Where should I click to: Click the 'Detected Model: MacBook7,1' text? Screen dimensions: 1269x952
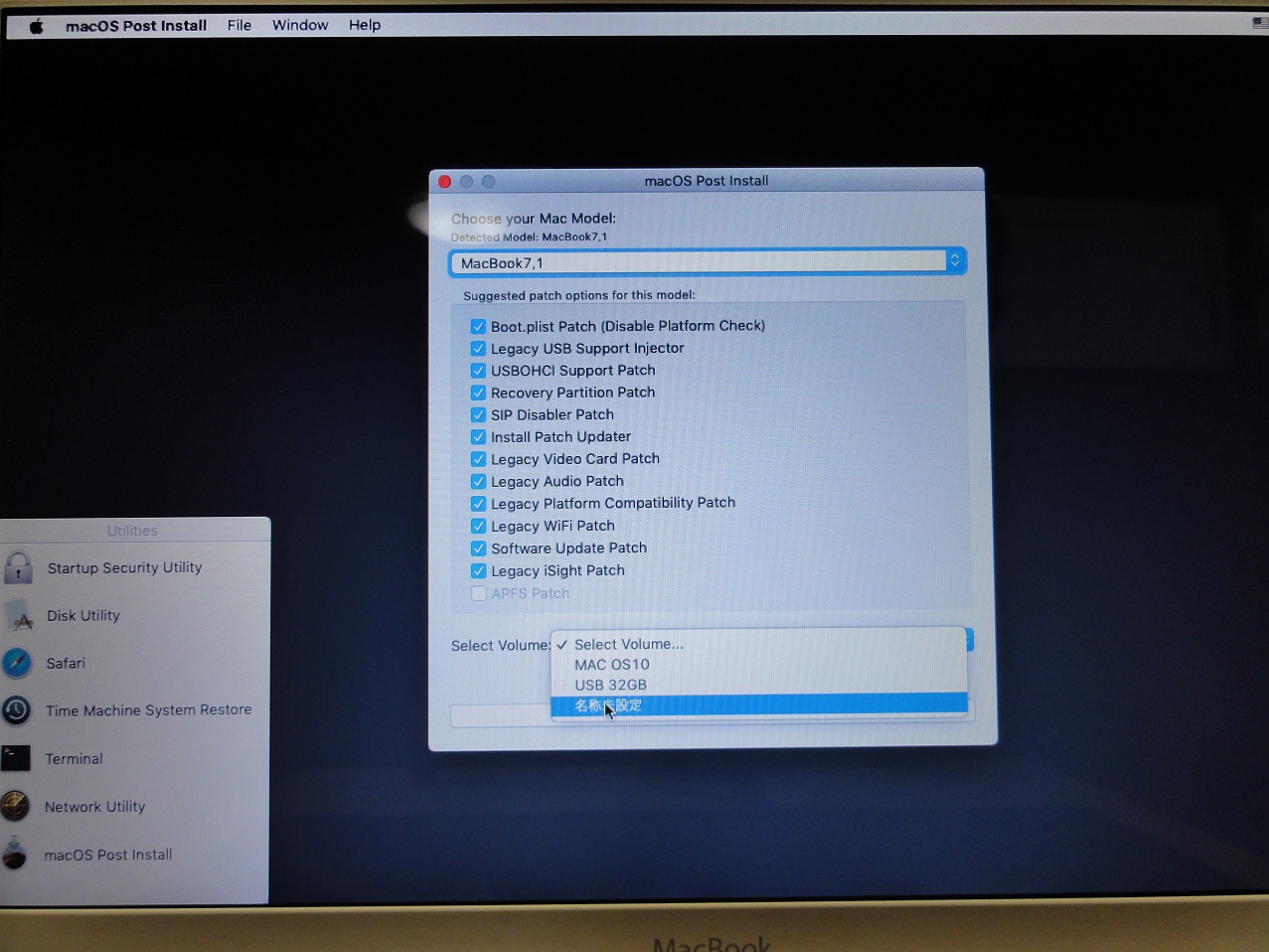(x=529, y=238)
